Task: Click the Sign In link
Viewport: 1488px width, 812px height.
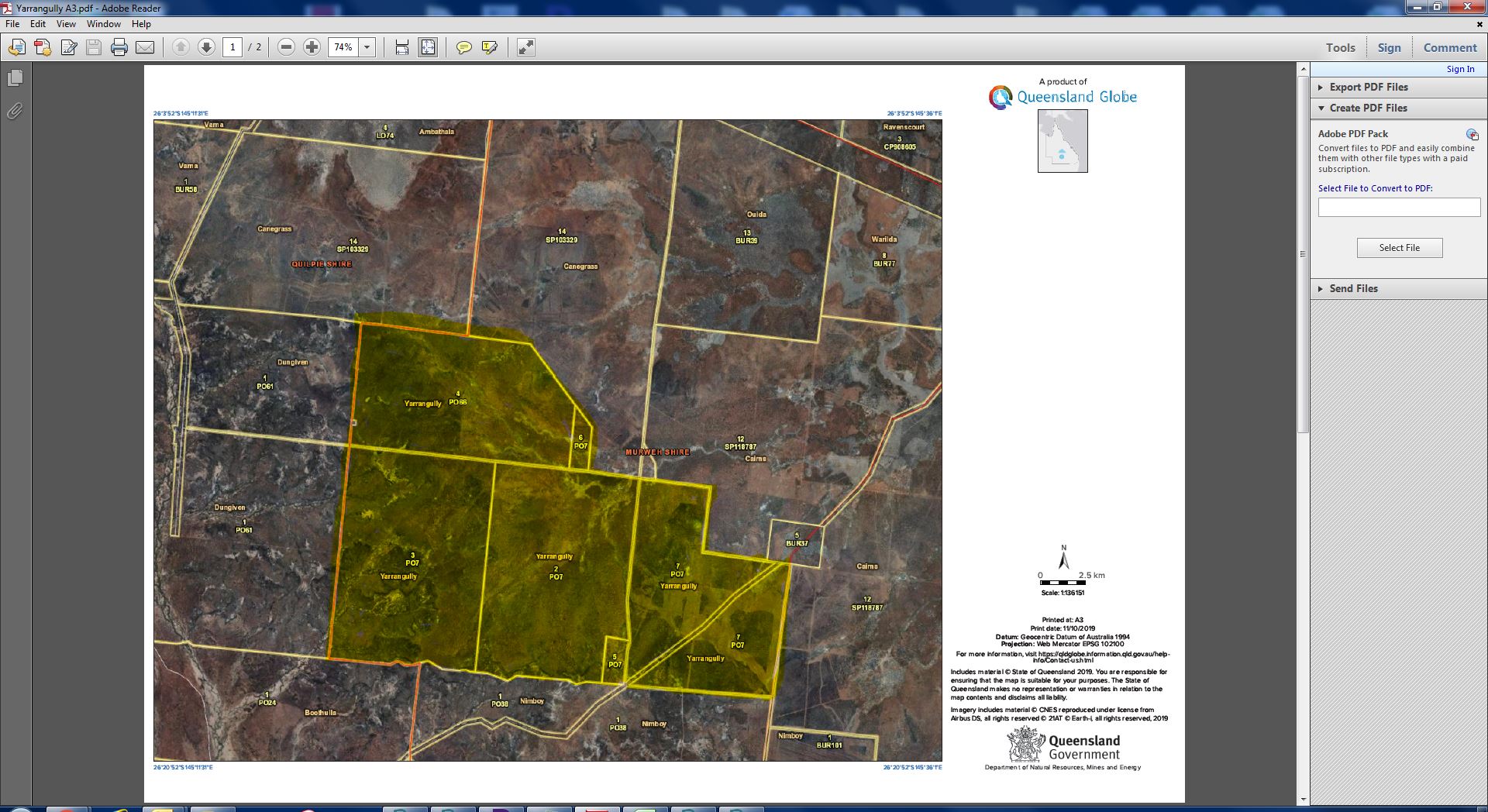Action: [1460, 69]
